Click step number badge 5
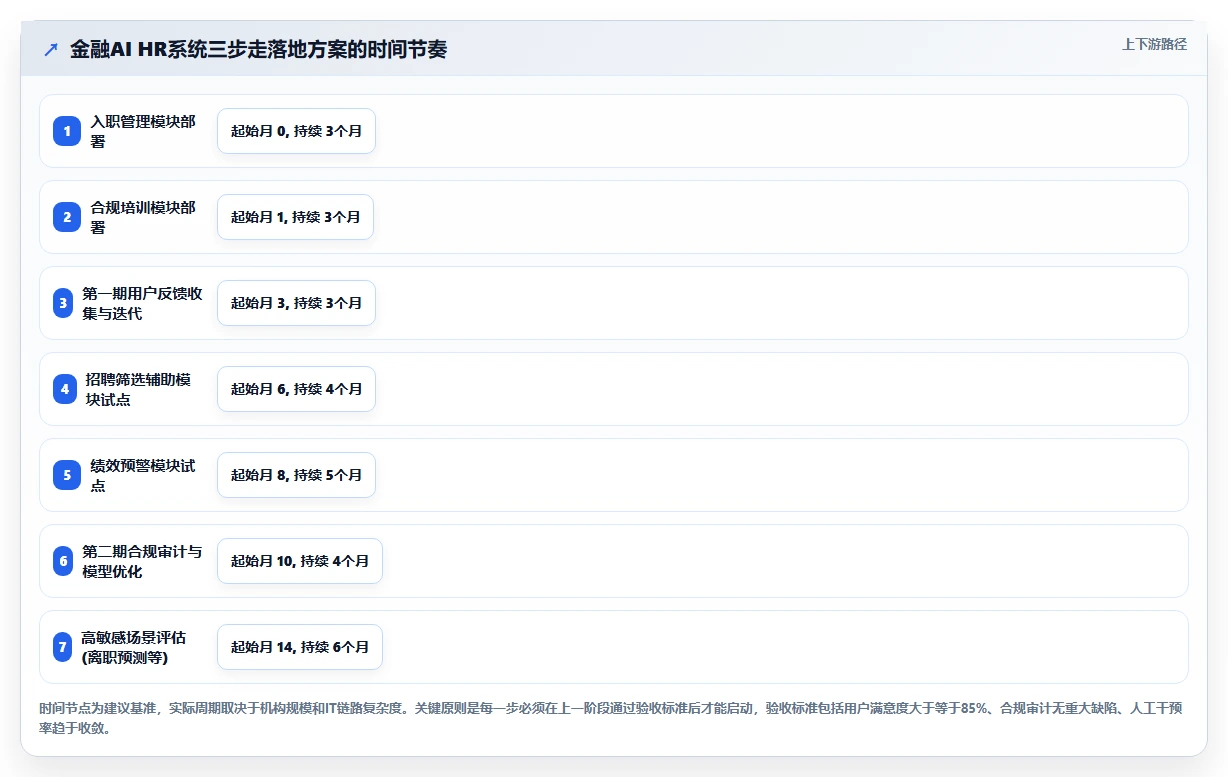The height and width of the screenshot is (777, 1228). pos(67,475)
